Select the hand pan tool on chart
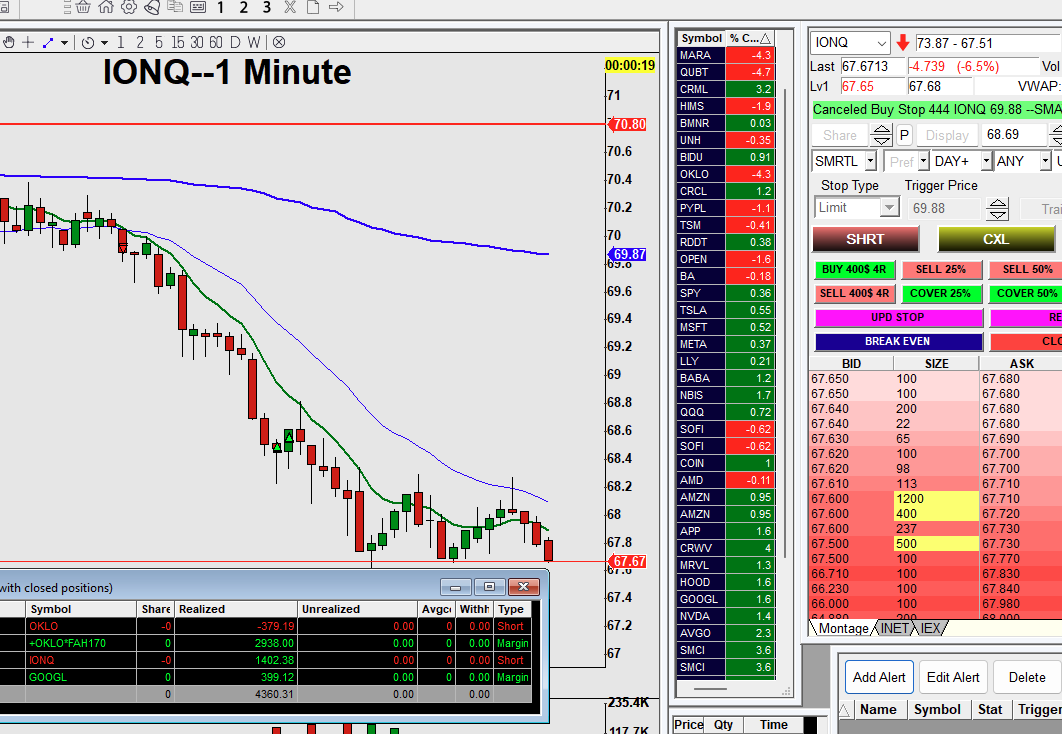The height and width of the screenshot is (734, 1062). click(9, 42)
